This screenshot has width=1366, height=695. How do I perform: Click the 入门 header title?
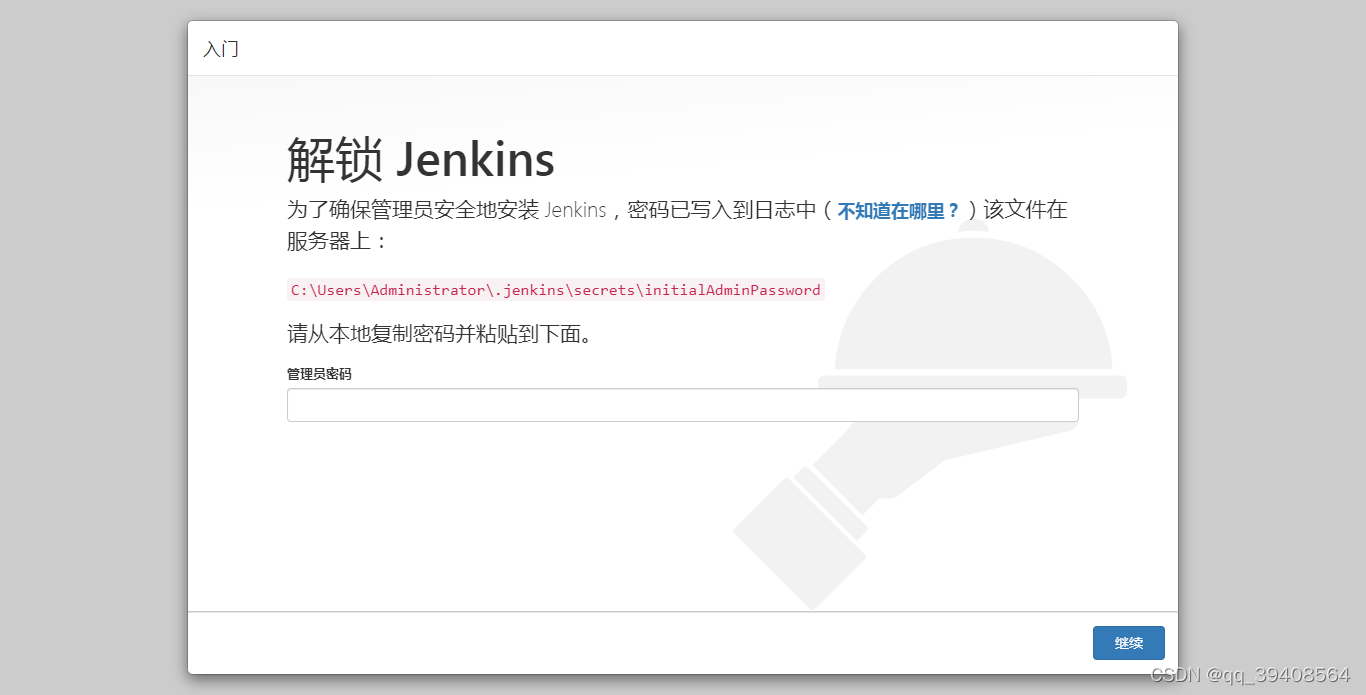(221, 49)
